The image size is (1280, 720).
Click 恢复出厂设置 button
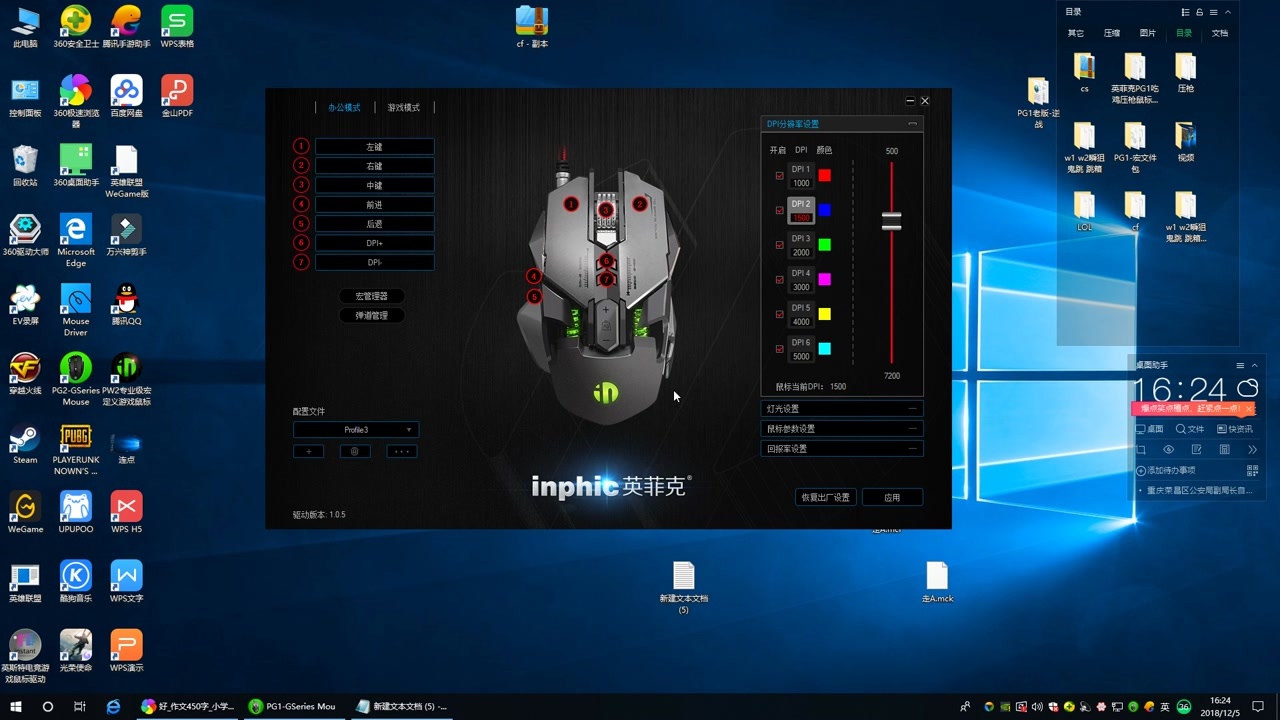(x=825, y=497)
